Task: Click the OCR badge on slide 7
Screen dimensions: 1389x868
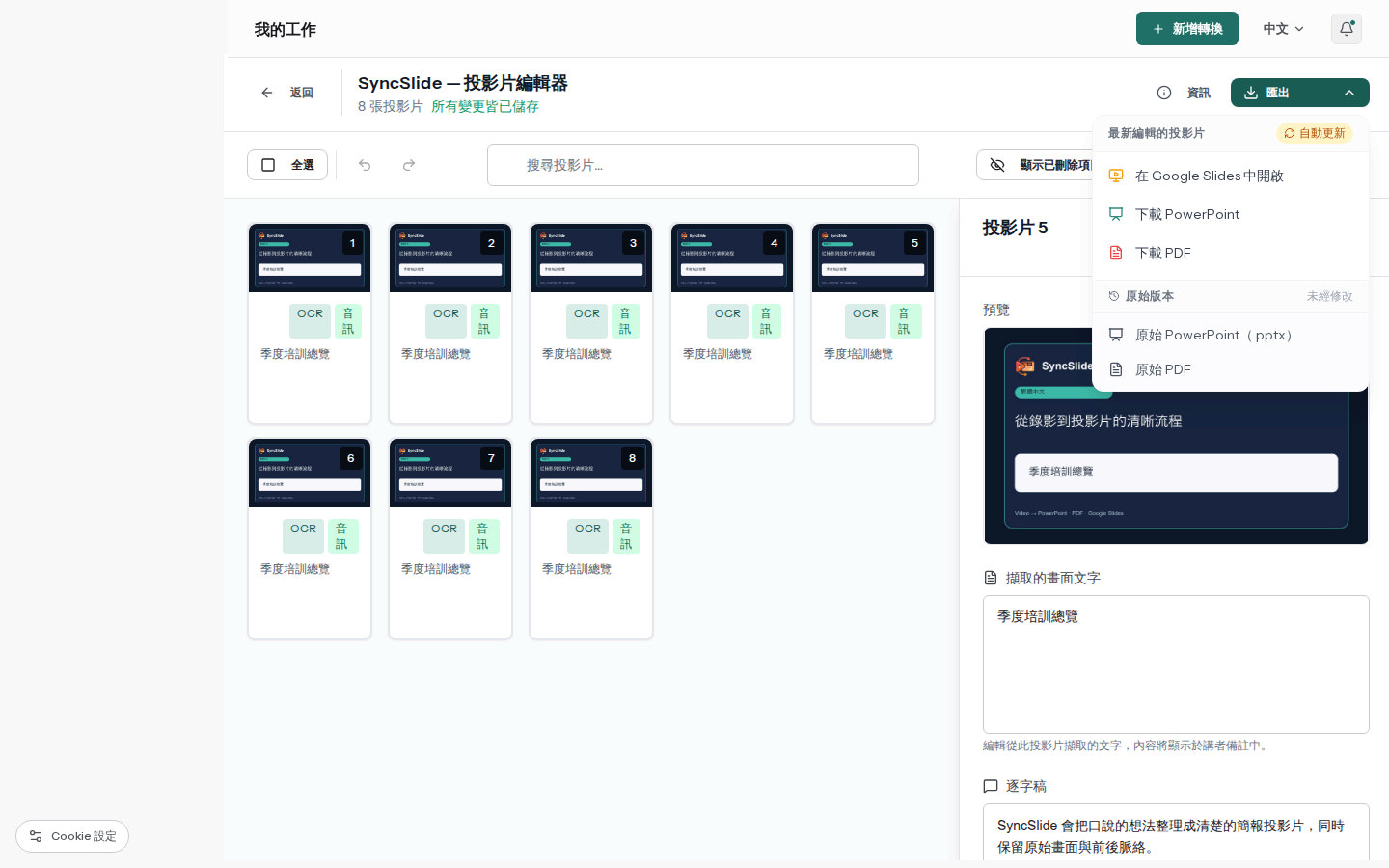Action: [444, 535]
